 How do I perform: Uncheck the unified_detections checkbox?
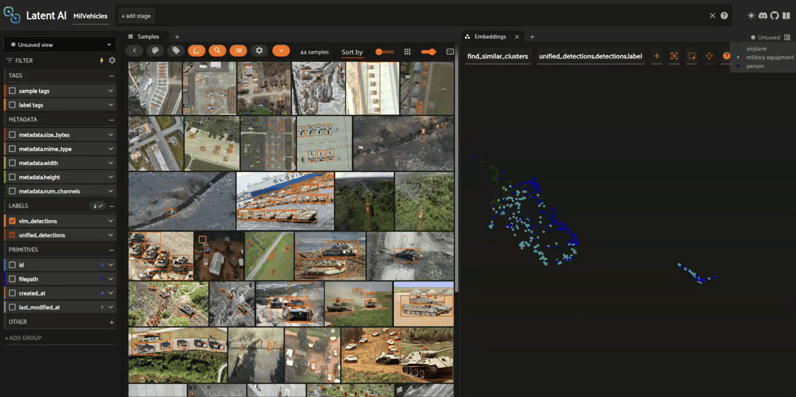coord(13,235)
